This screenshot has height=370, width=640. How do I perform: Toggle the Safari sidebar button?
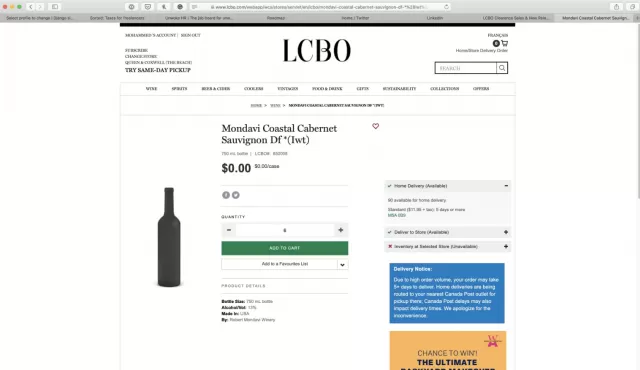tap(55, 7)
